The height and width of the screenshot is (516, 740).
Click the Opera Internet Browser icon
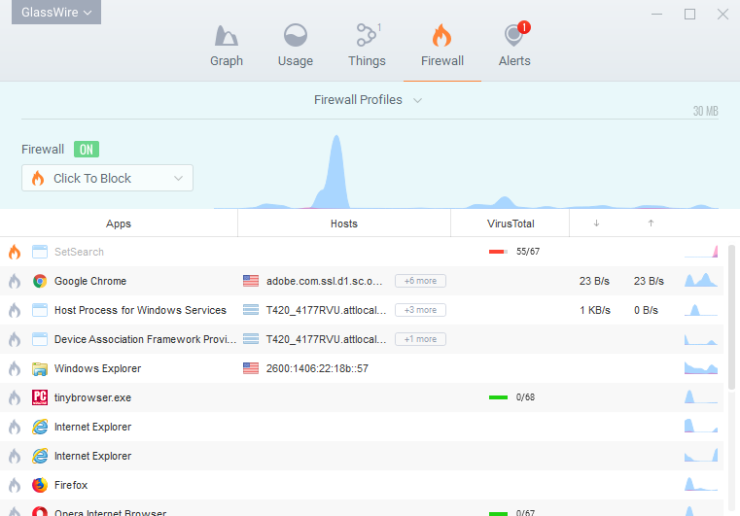click(x=40, y=511)
